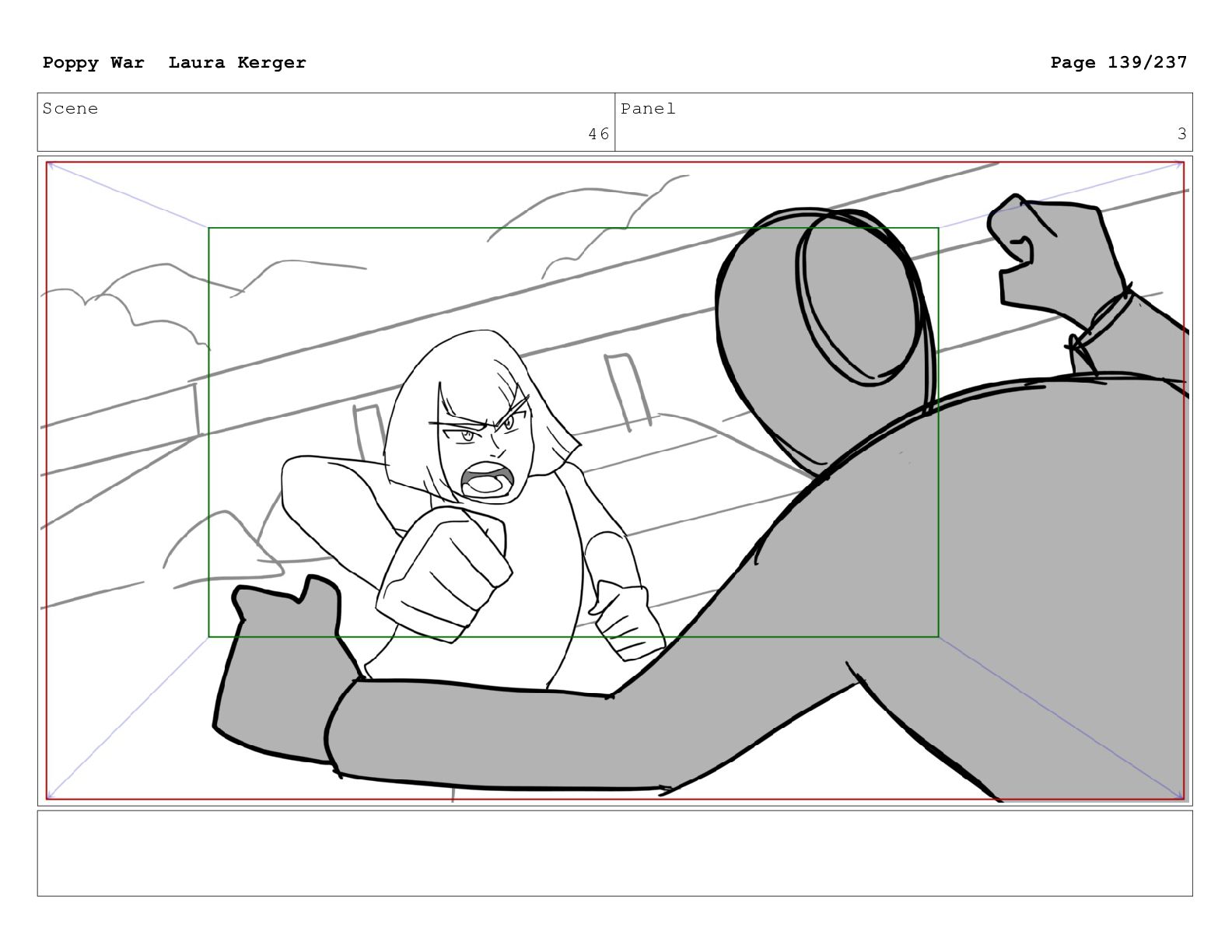
Task: Click the 'Scene' label
Action: (x=70, y=109)
